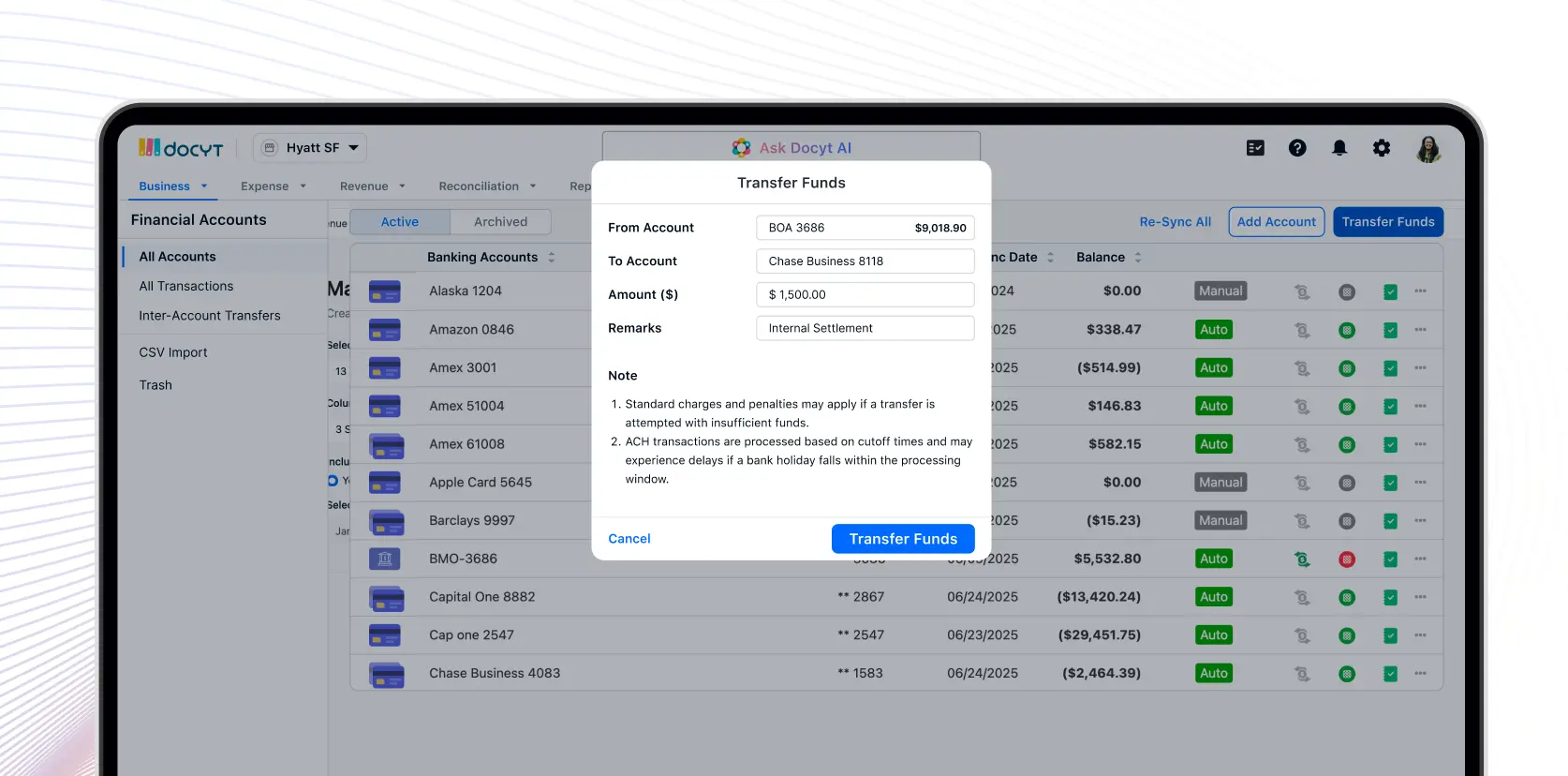Click the sync icon in Alaska 1204 row
Viewport: 1568px width, 776px height.
tap(1302, 291)
